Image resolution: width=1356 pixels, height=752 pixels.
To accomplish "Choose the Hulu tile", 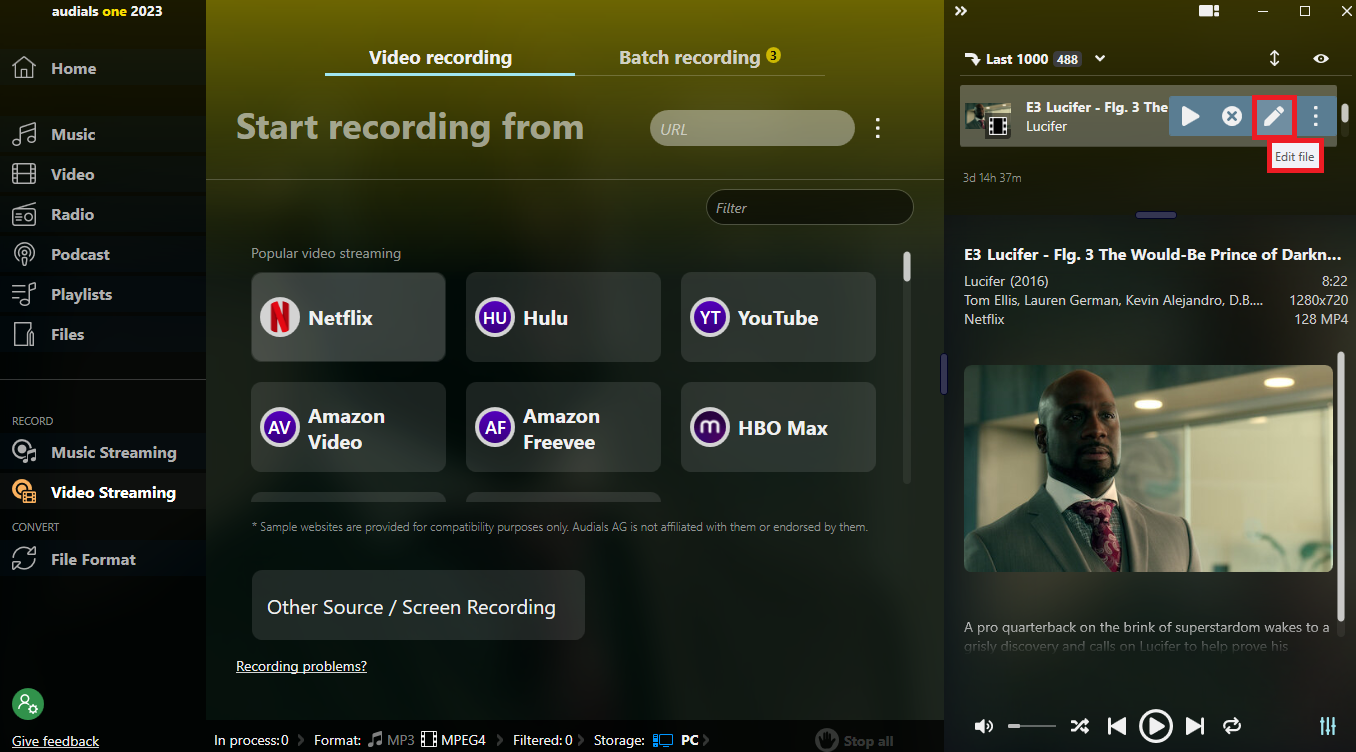I will point(563,317).
